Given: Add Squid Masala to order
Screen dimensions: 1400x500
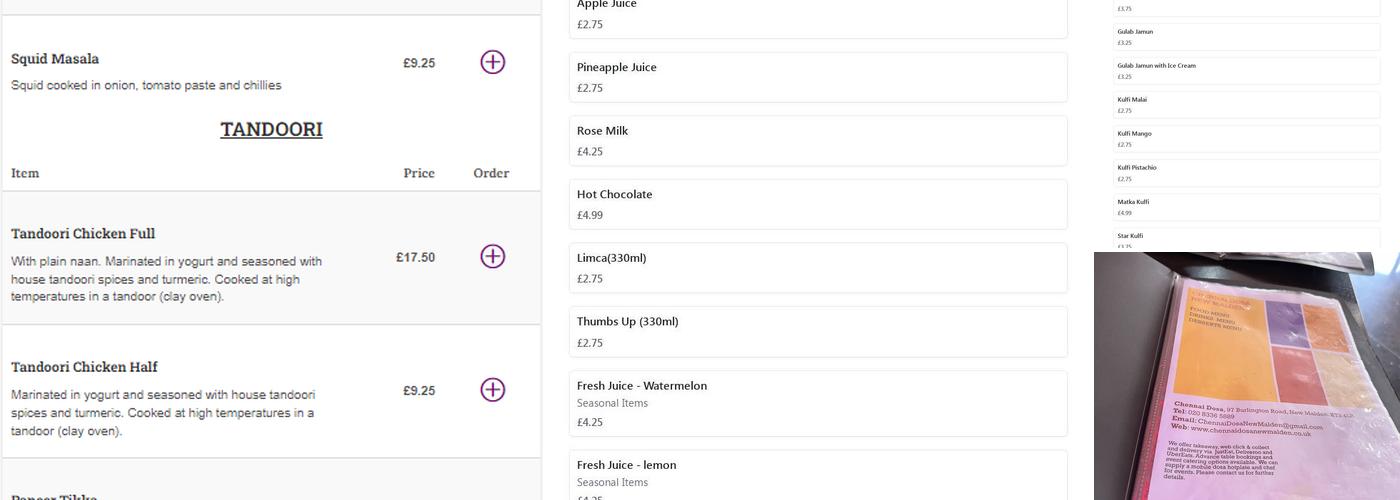Looking at the screenshot, I should click(x=492, y=62).
